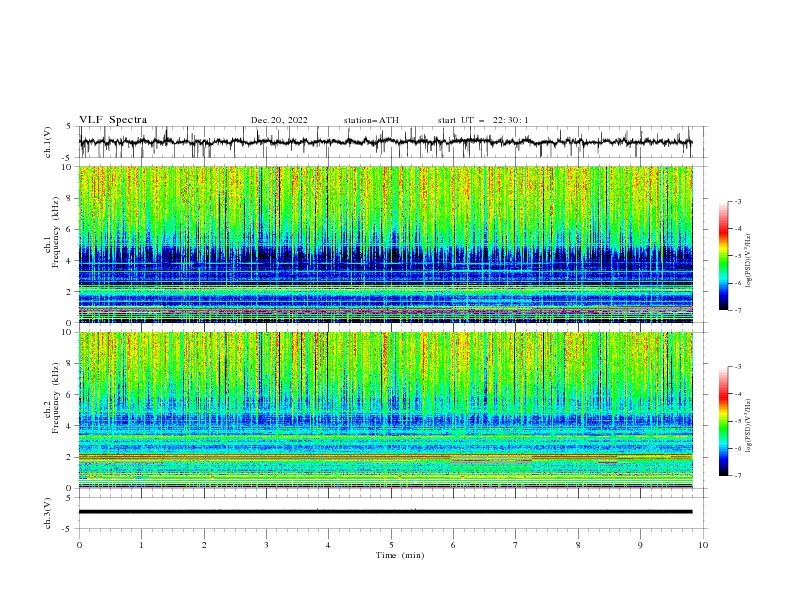Image resolution: width=792 pixels, height=612 pixels.
Task: Click time axis tick label "9"
Action: coord(640,545)
